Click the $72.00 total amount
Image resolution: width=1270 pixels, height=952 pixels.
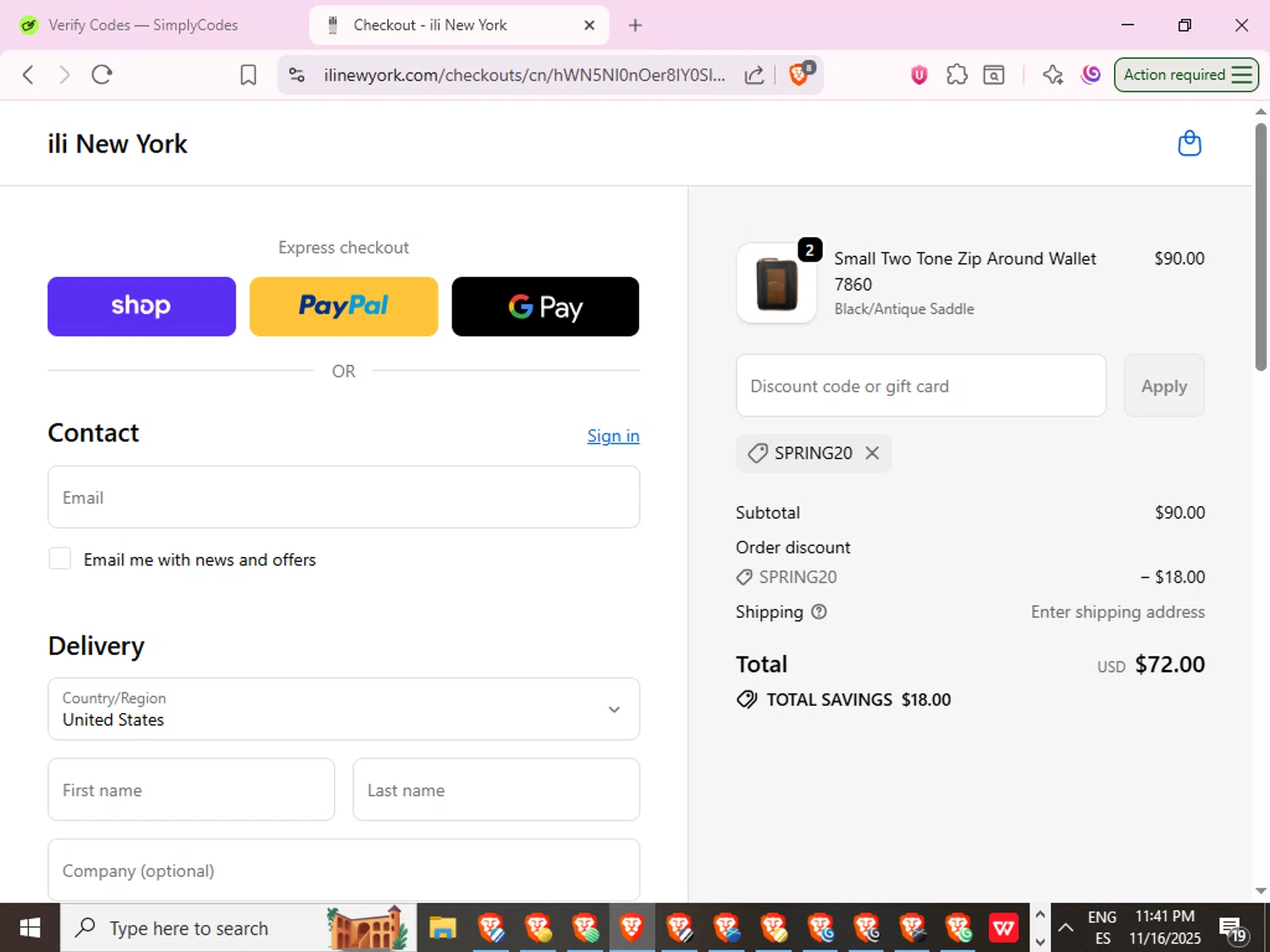click(1169, 664)
